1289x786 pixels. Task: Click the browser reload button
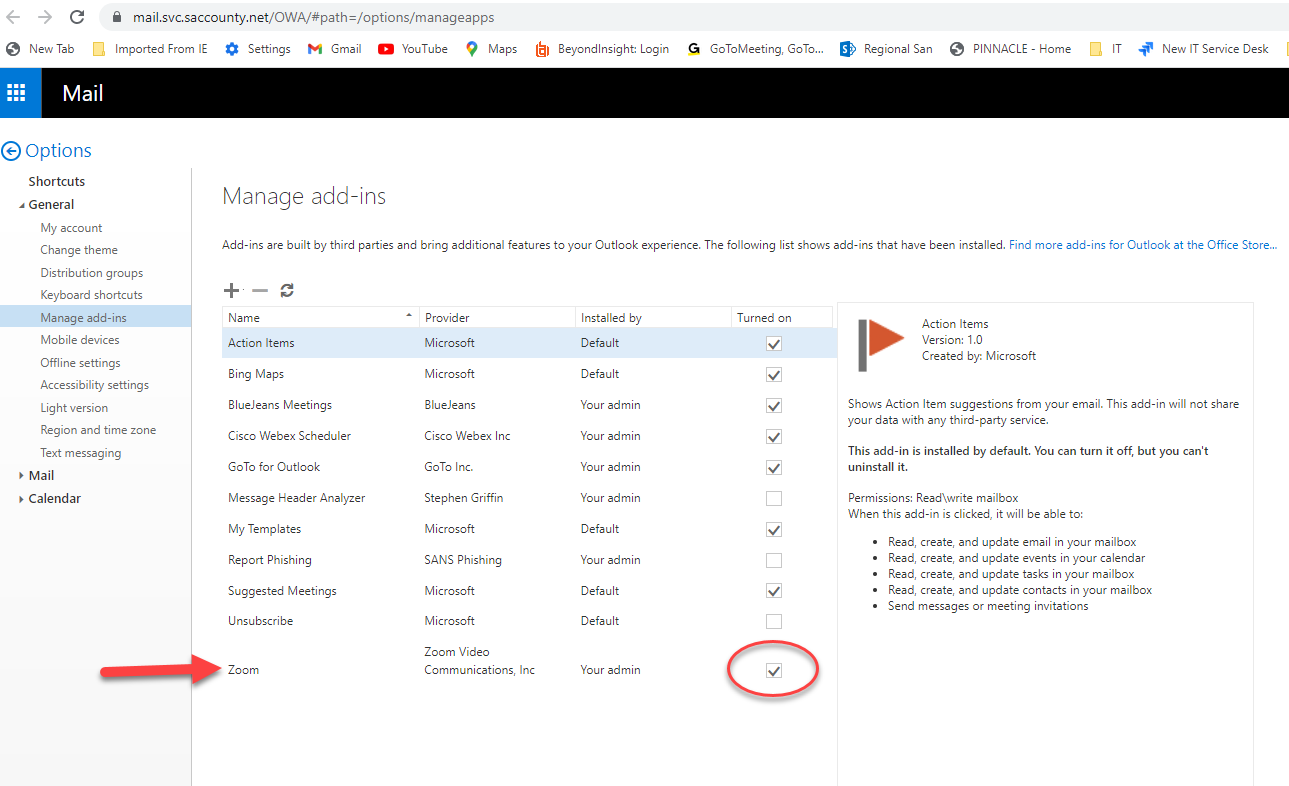pos(77,17)
